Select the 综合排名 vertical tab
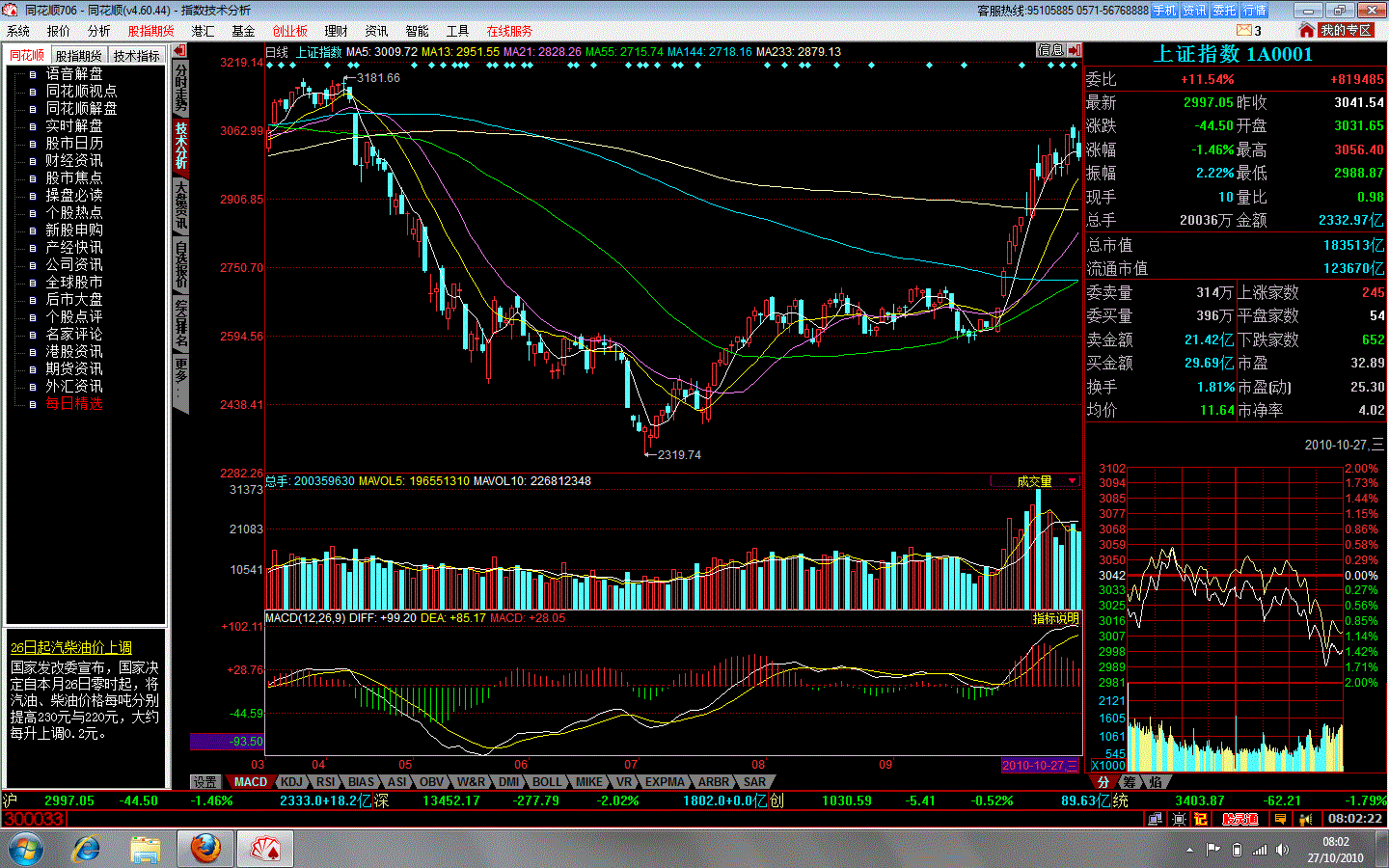The width and height of the screenshot is (1389, 868). point(180,323)
